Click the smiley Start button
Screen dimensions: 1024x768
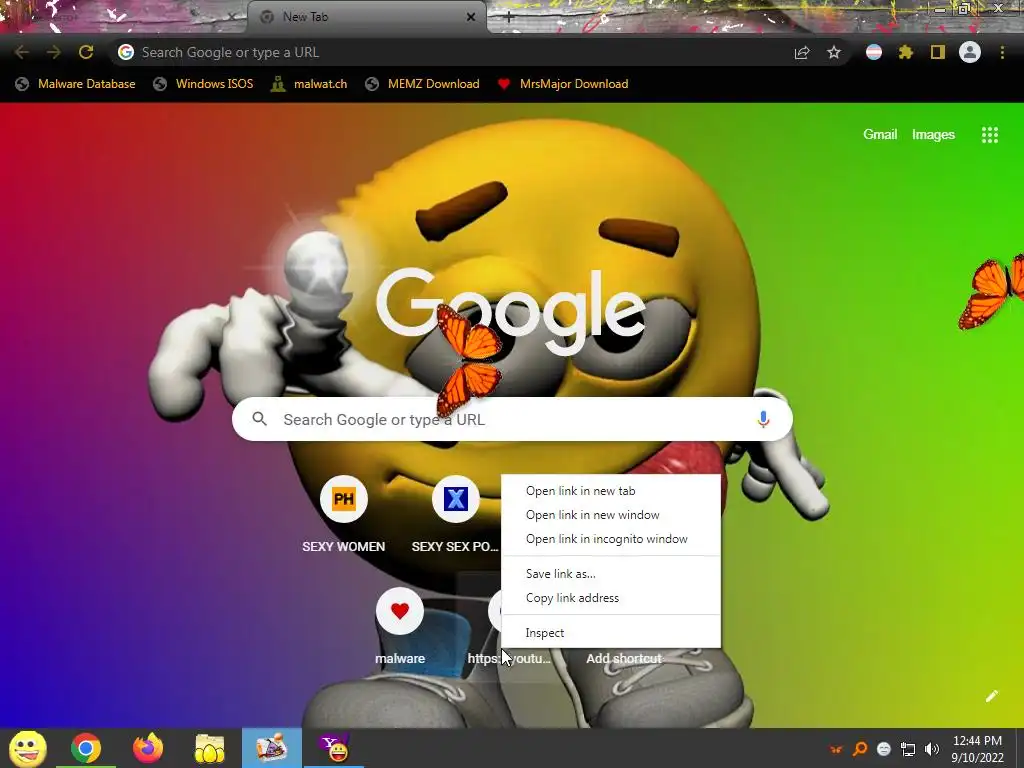[27, 748]
